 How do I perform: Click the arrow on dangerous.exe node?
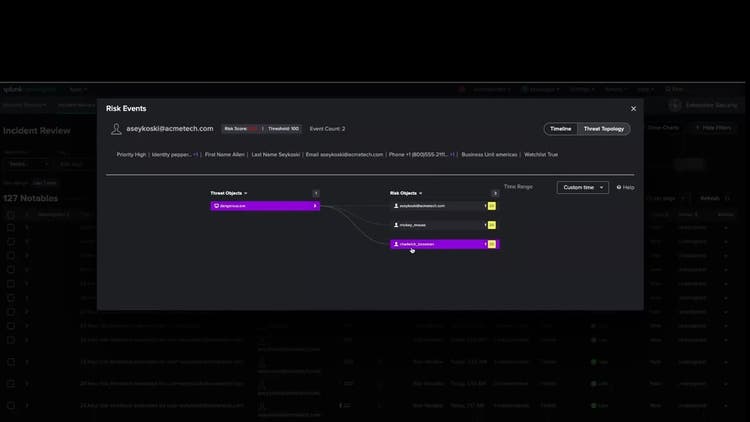(x=315, y=206)
